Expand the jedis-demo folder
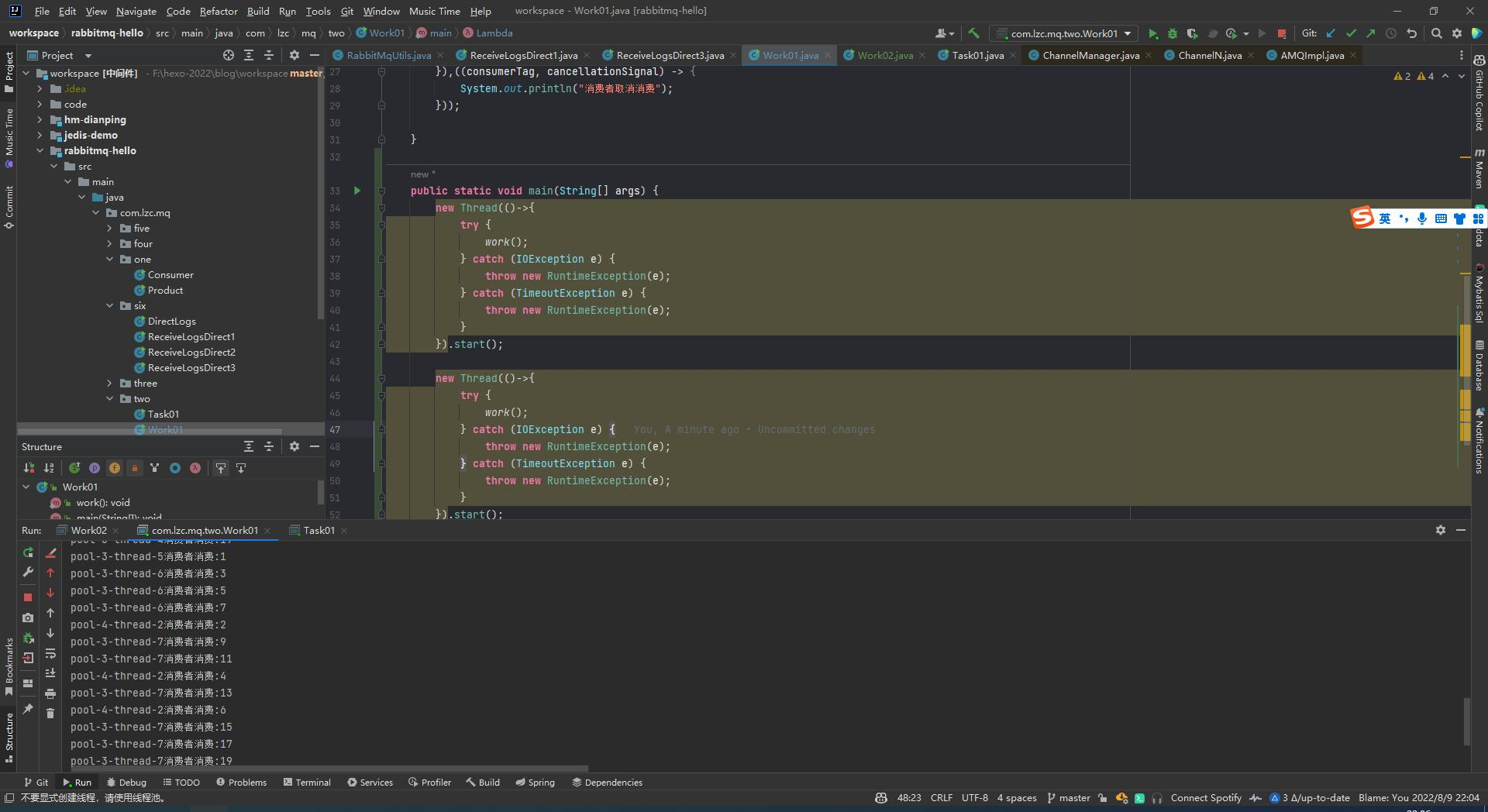1488x812 pixels. pos(40,135)
